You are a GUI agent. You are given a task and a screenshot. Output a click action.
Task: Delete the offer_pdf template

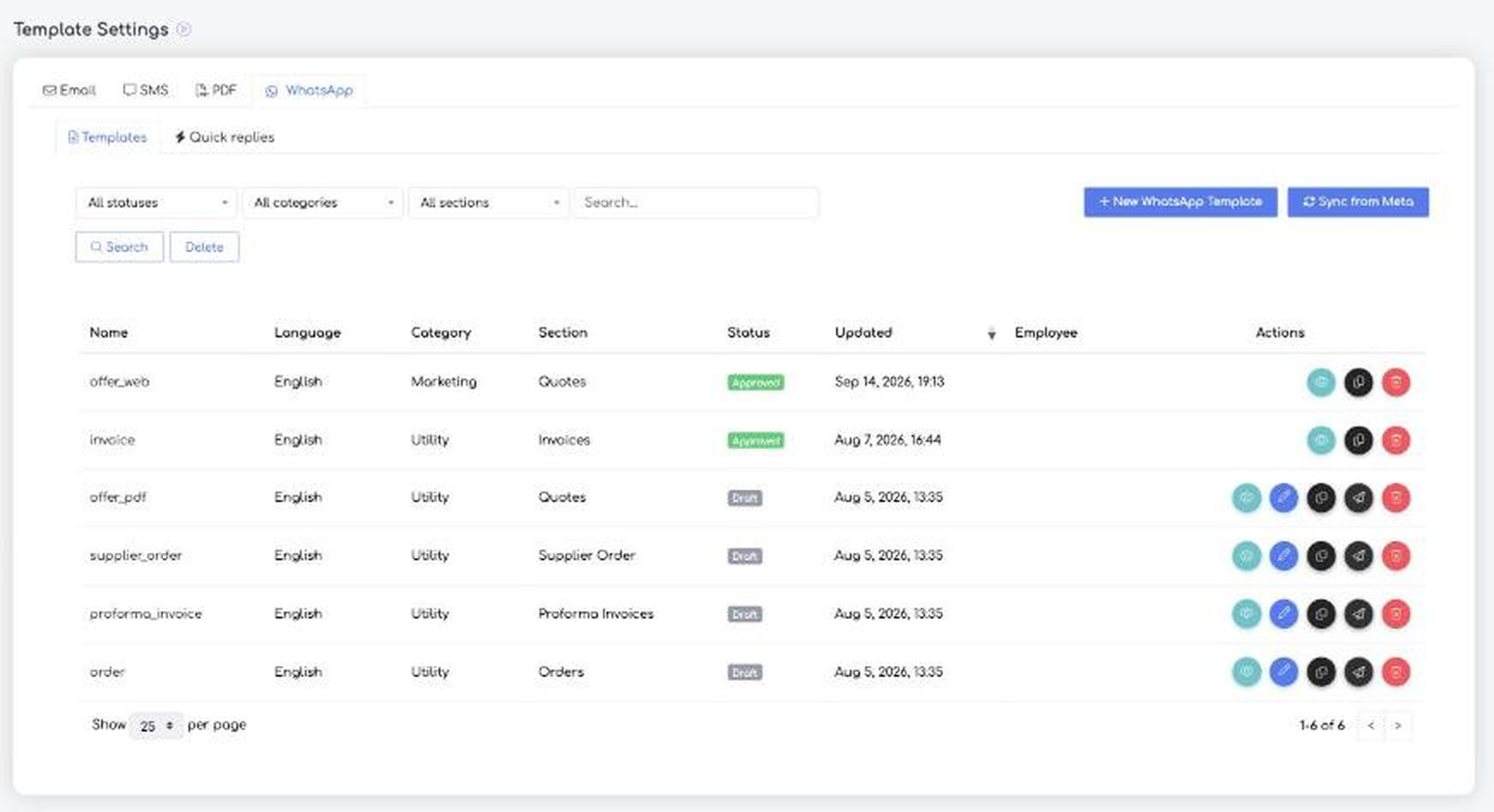click(x=1395, y=498)
